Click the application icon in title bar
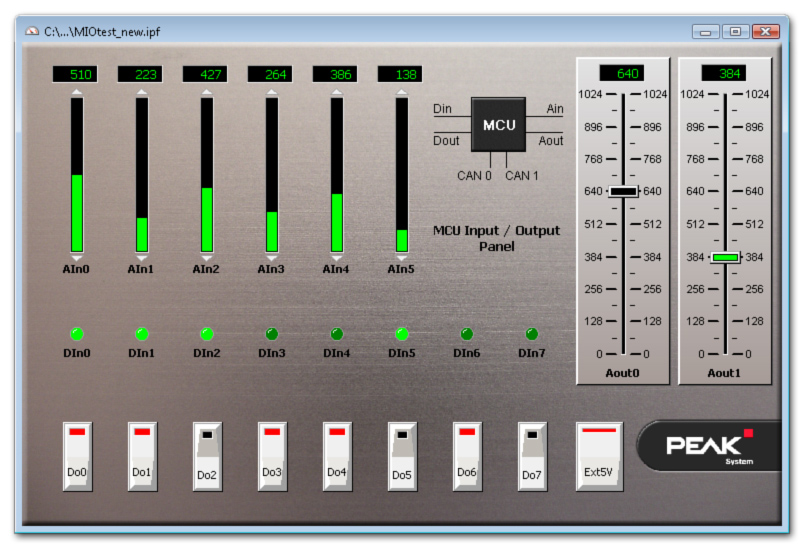The width and height of the screenshot is (804, 548). (32, 32)
